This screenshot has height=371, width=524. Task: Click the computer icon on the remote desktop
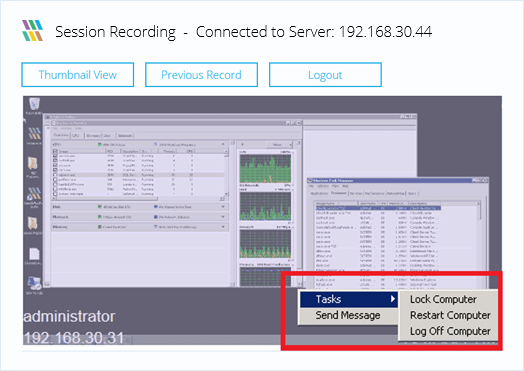[x=34, y=283]
